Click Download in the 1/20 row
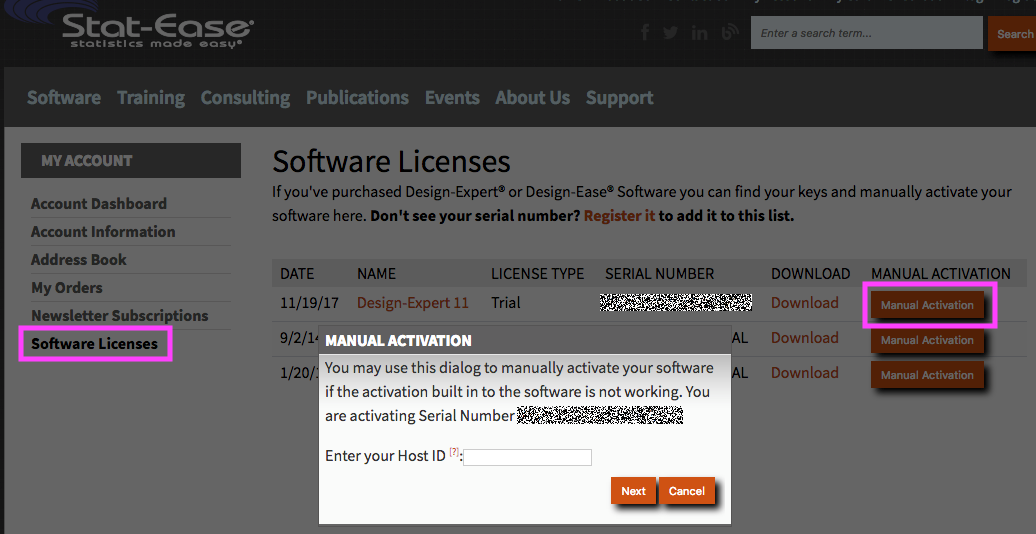Image resolution: width=1036 pixels, height=534 pixels. point(805,373)
